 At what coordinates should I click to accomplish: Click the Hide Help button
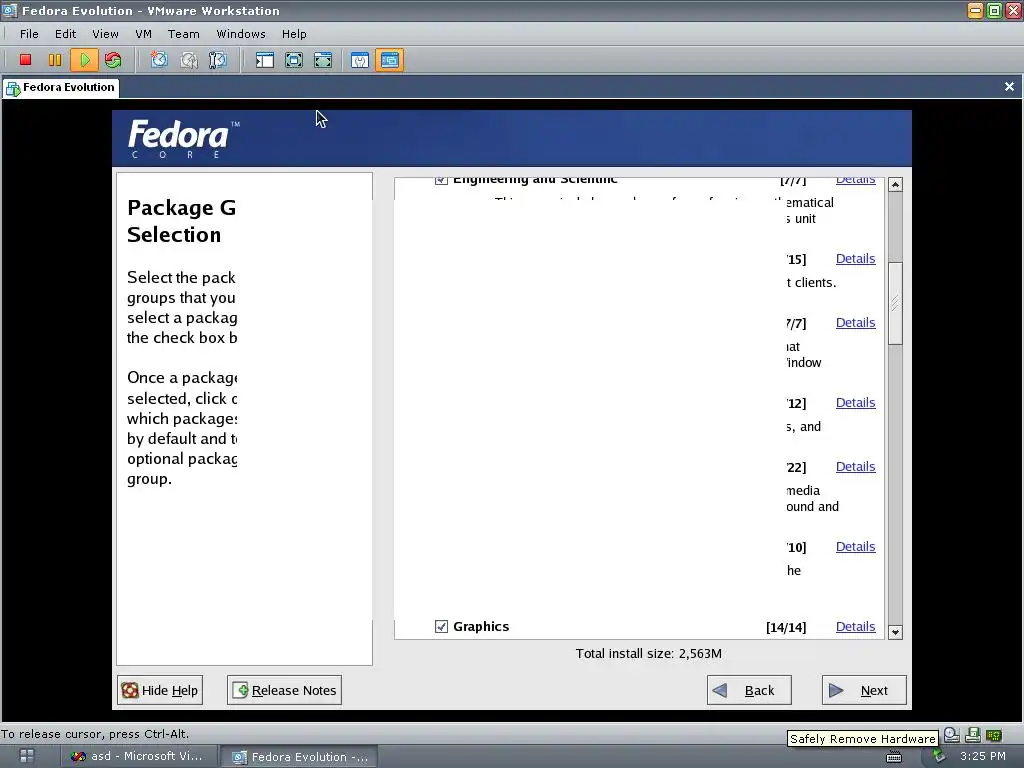[x=160, y=690]
